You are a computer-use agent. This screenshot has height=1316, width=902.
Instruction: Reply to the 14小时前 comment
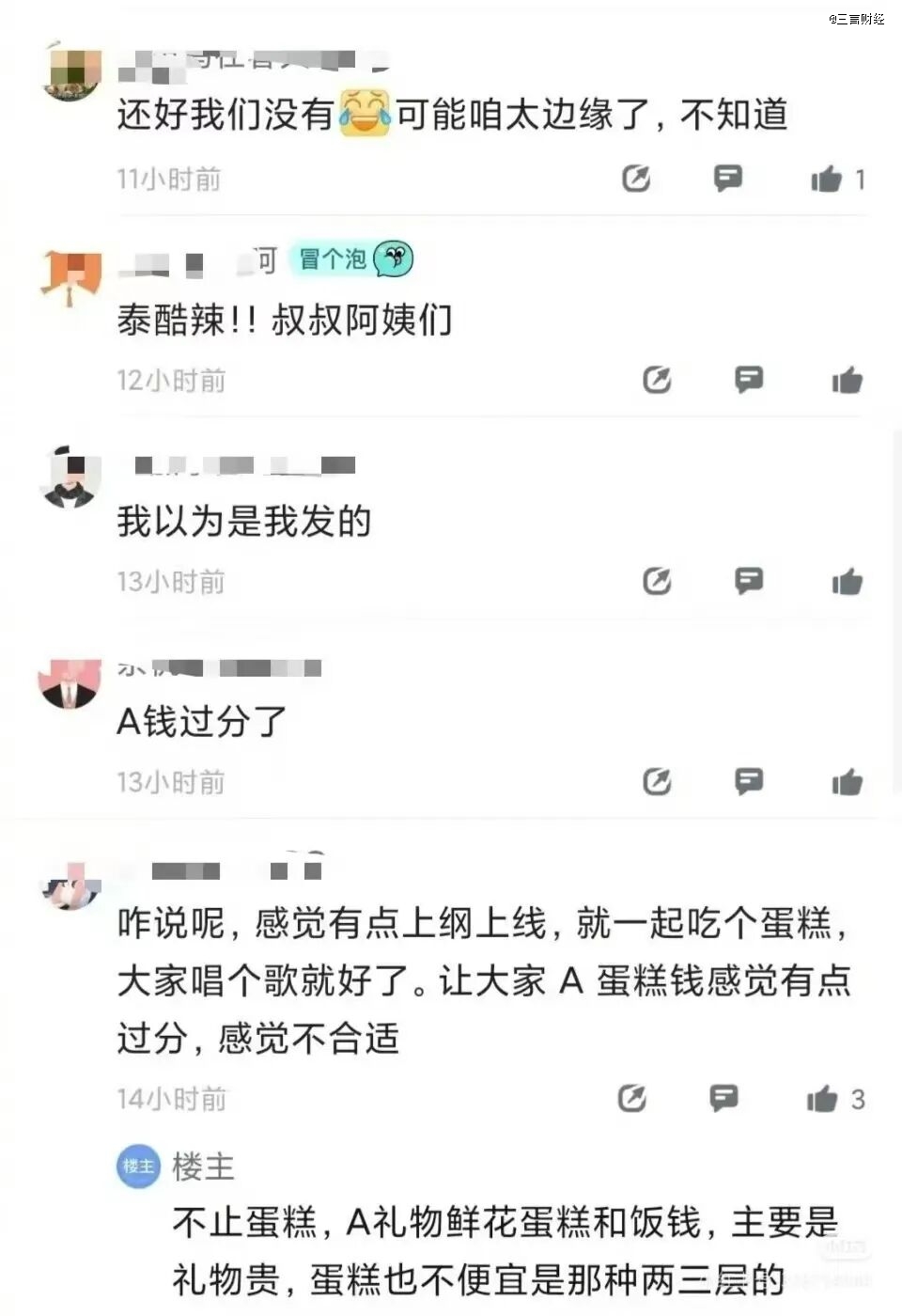[x=723, y=1098]
